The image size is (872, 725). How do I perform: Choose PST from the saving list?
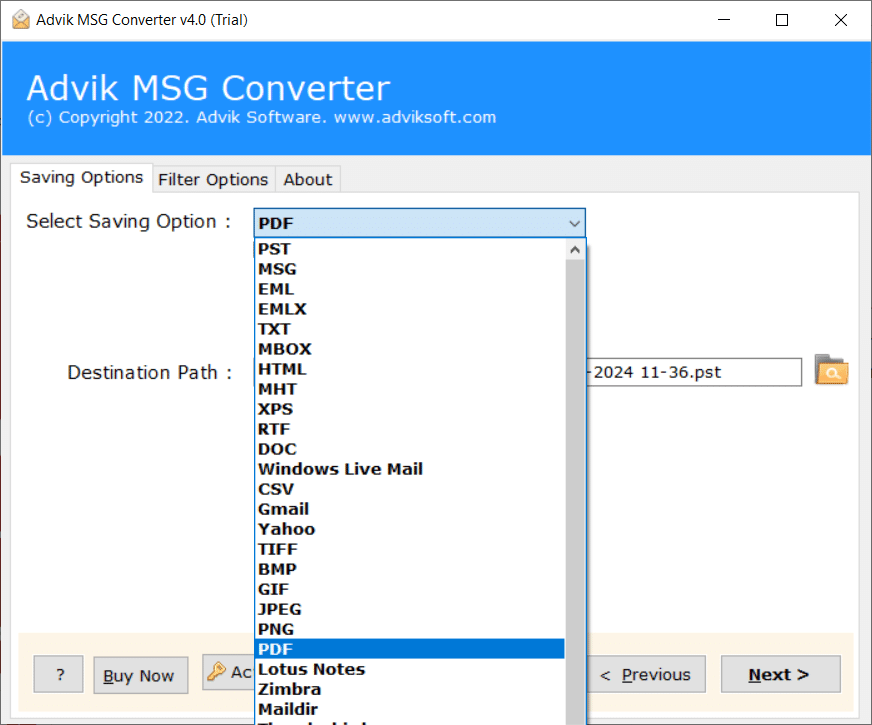coord(410,249)
